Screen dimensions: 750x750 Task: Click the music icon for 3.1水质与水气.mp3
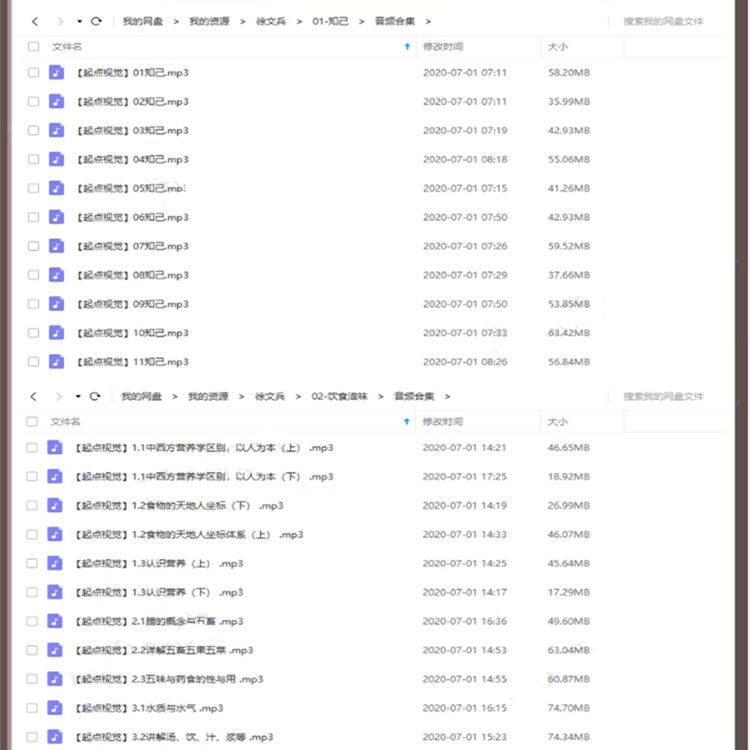[x=57, y=708]
